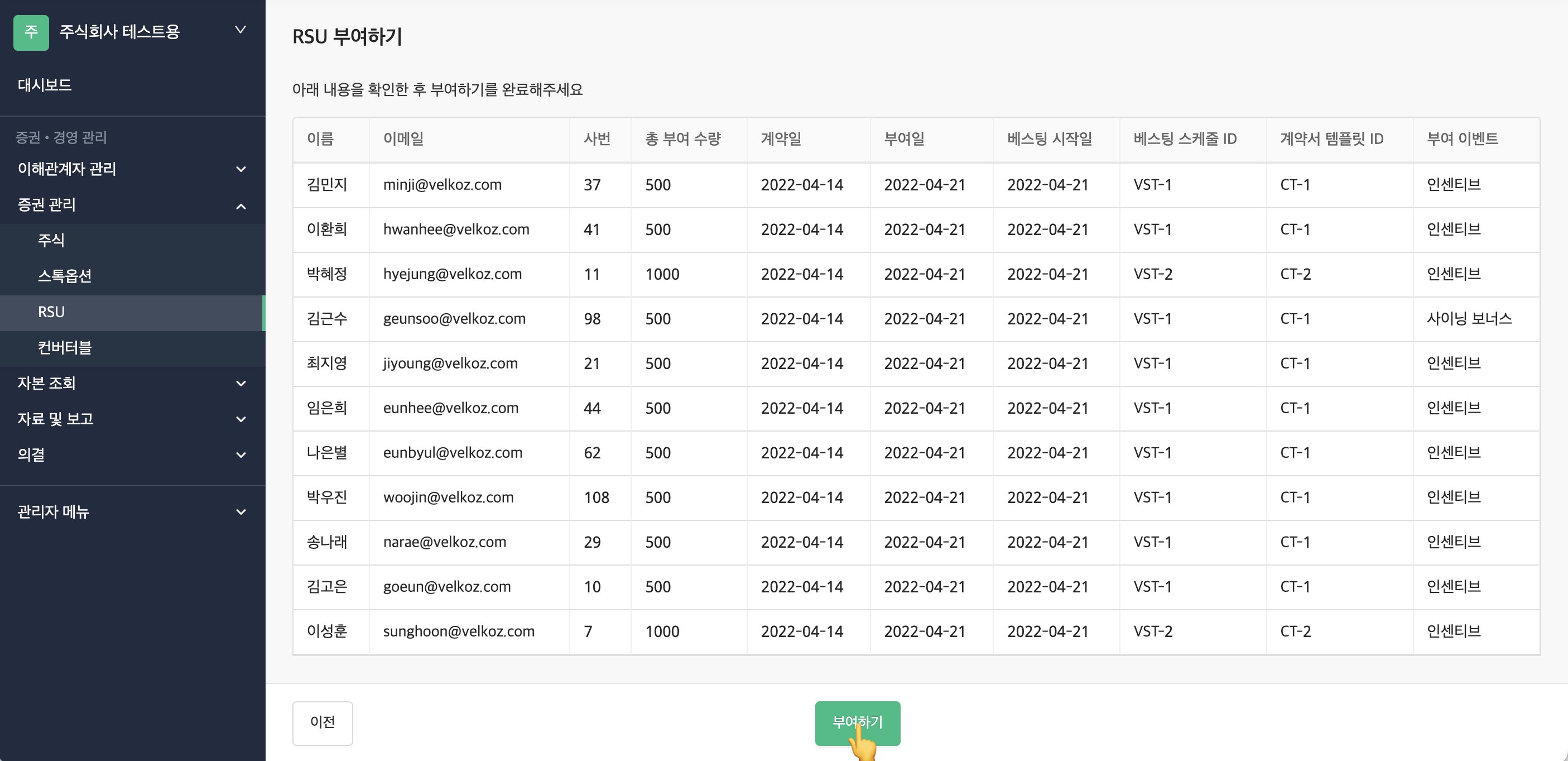Expand the 이해관계자 관리 section
Viewport: 1568px width, 761px height.
[x=133, y=169]
